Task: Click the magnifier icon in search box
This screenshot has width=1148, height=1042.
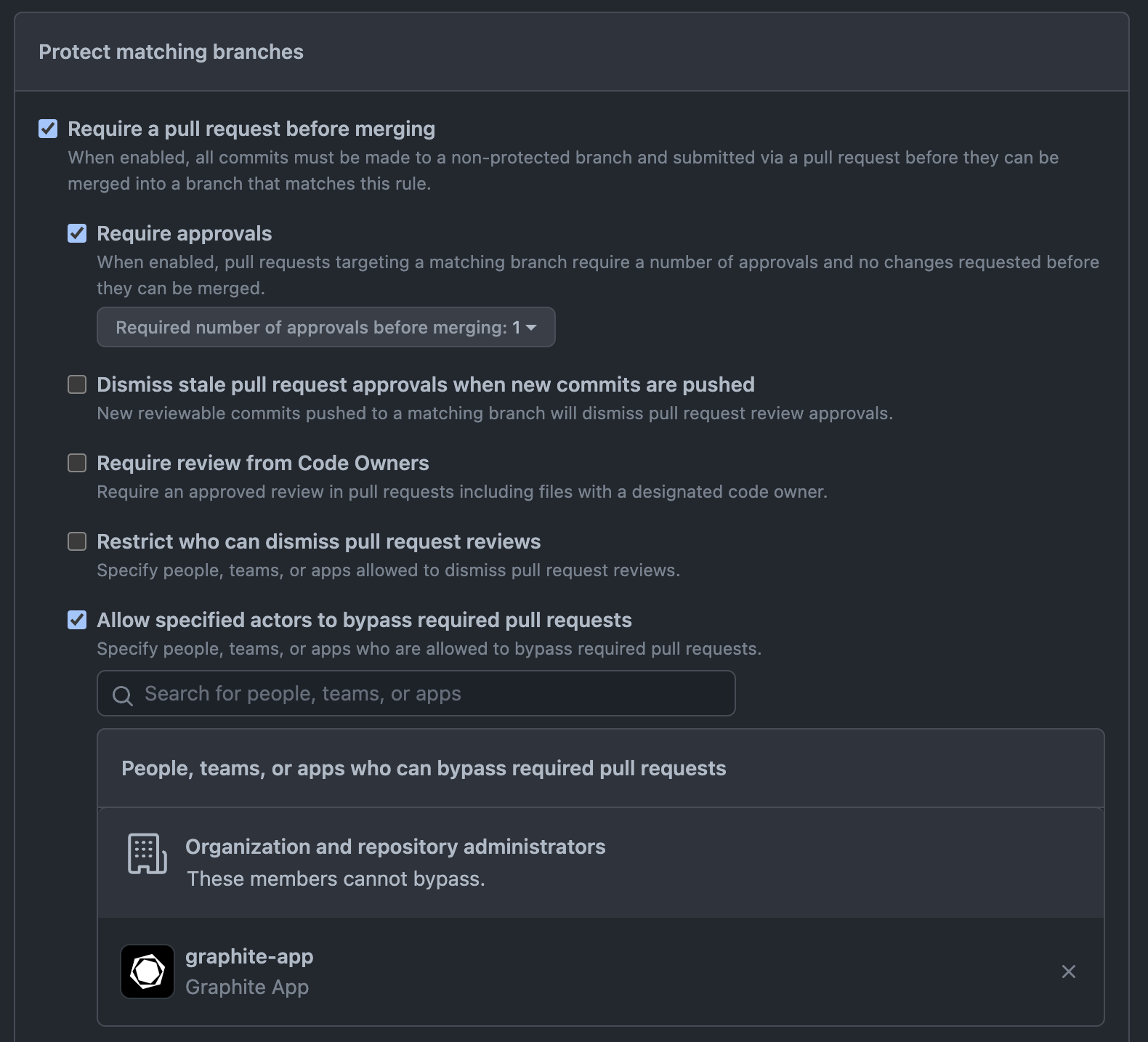Action: coord(123,695)
